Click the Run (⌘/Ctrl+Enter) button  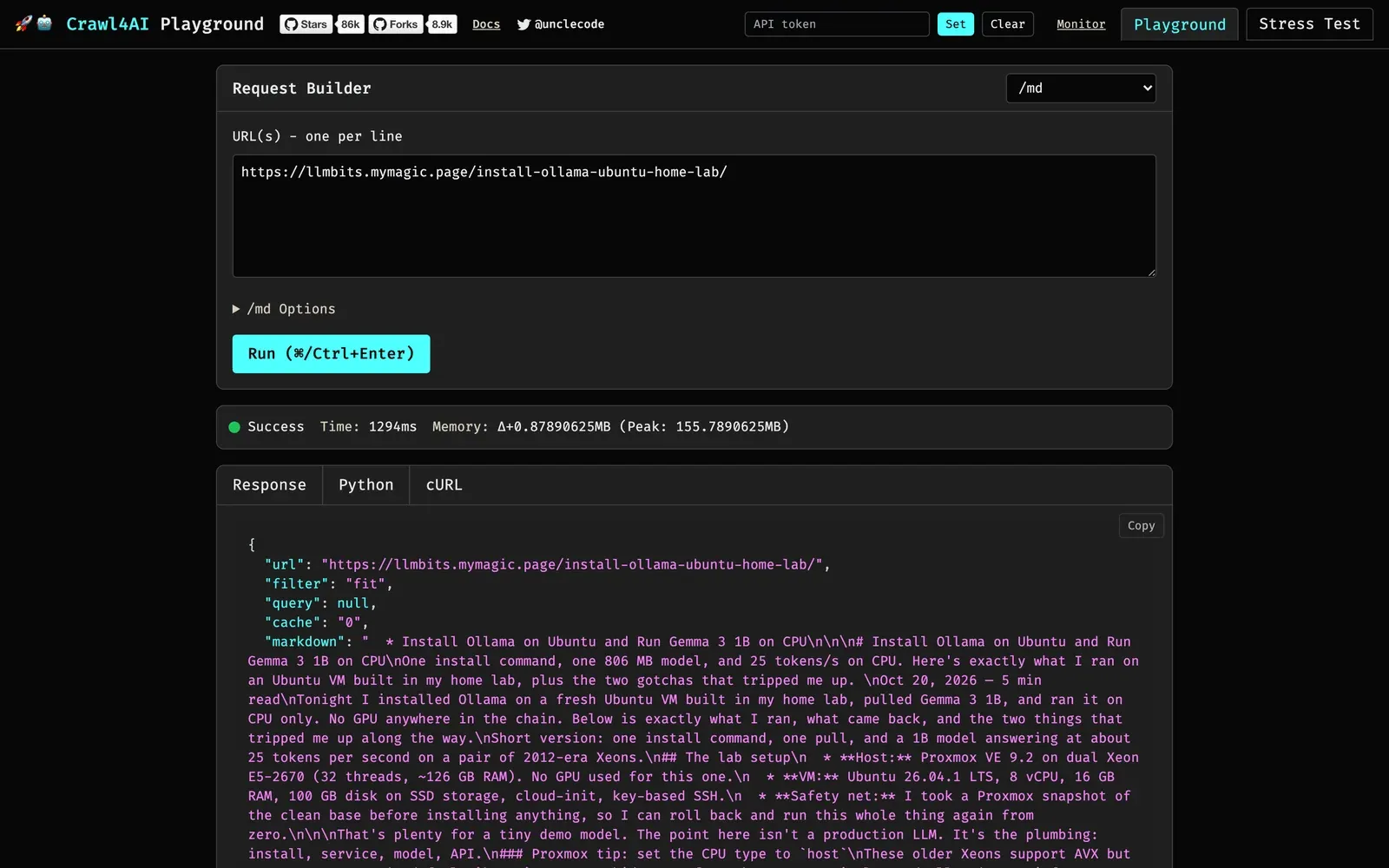tap(331, 354)
